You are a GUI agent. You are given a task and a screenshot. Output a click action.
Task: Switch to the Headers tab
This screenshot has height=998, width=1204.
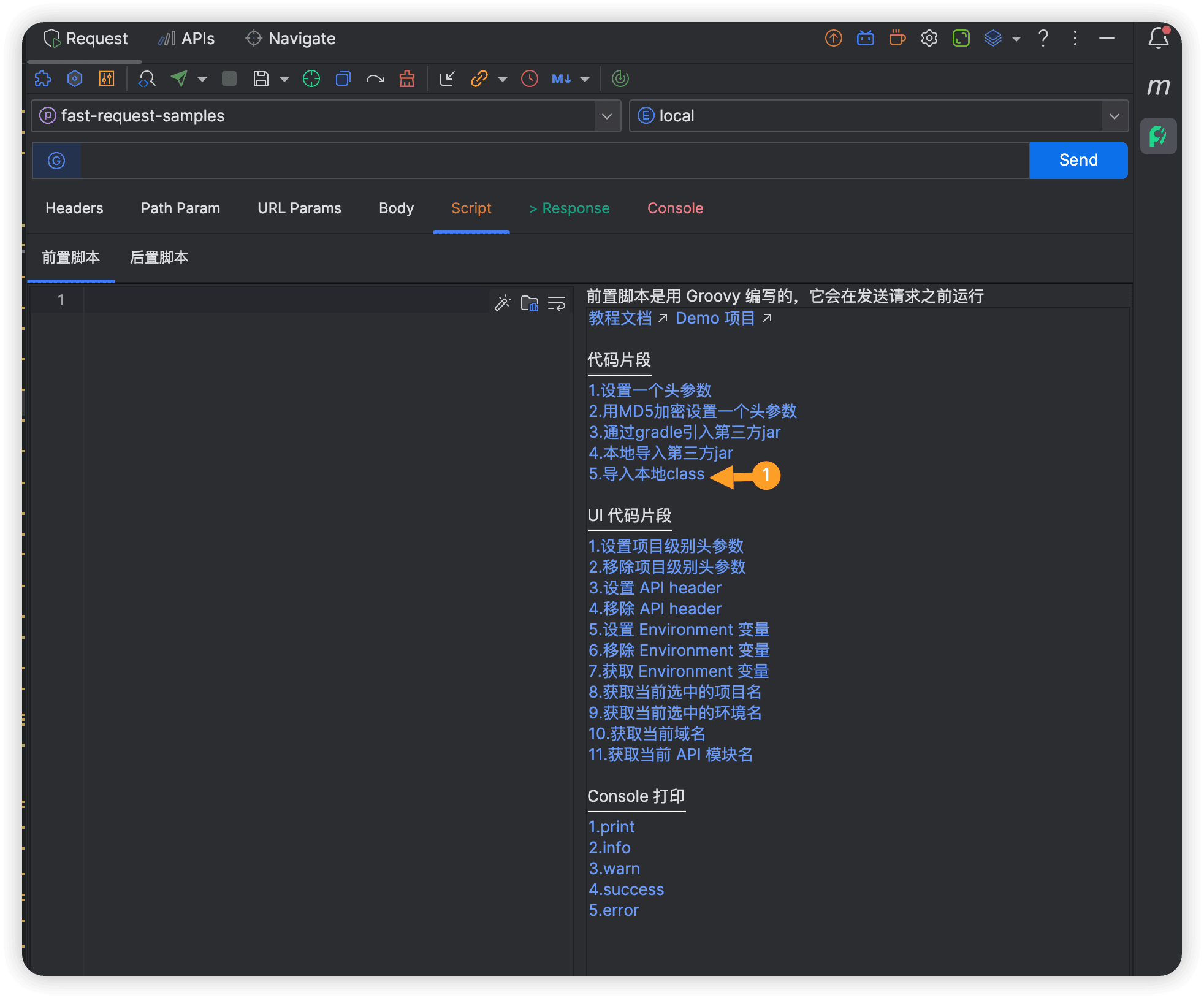pyautogui.click(x=74, y=208)
